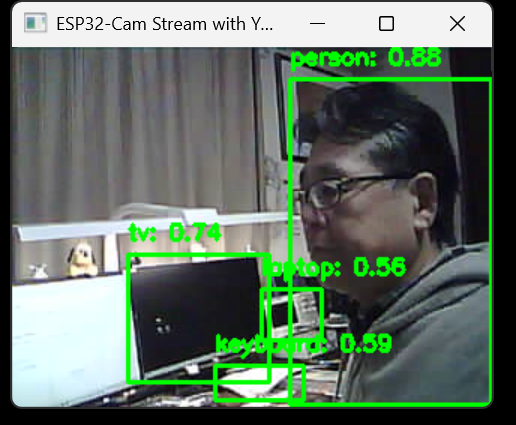
Task: Maximize the ESP32-Cam Stream window
Action: [386, 24]
